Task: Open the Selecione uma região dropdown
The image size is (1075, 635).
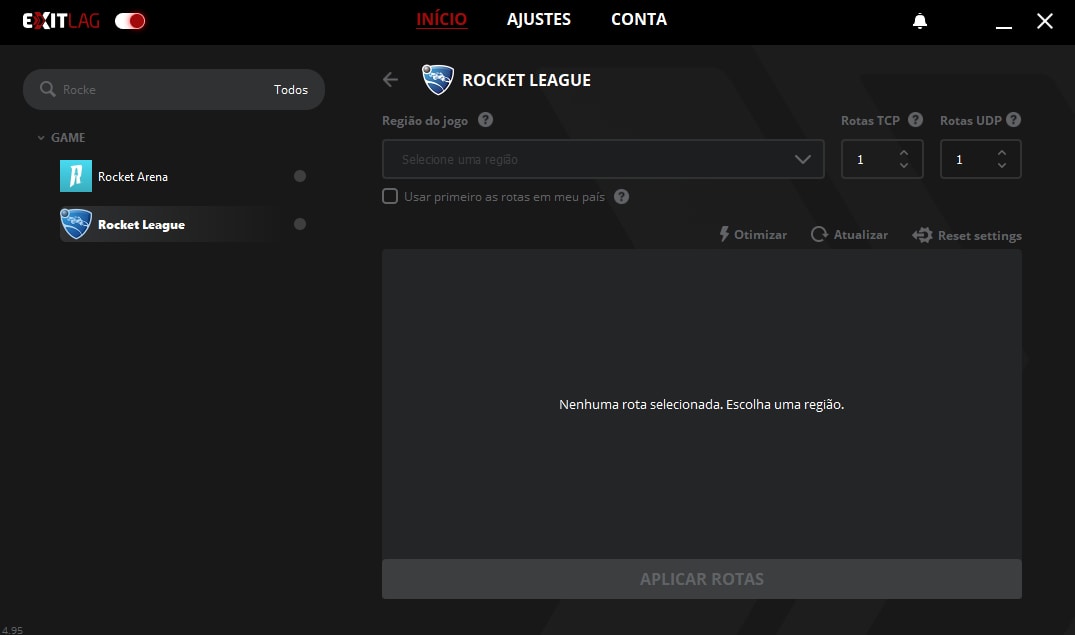Action: pos(603,159)
